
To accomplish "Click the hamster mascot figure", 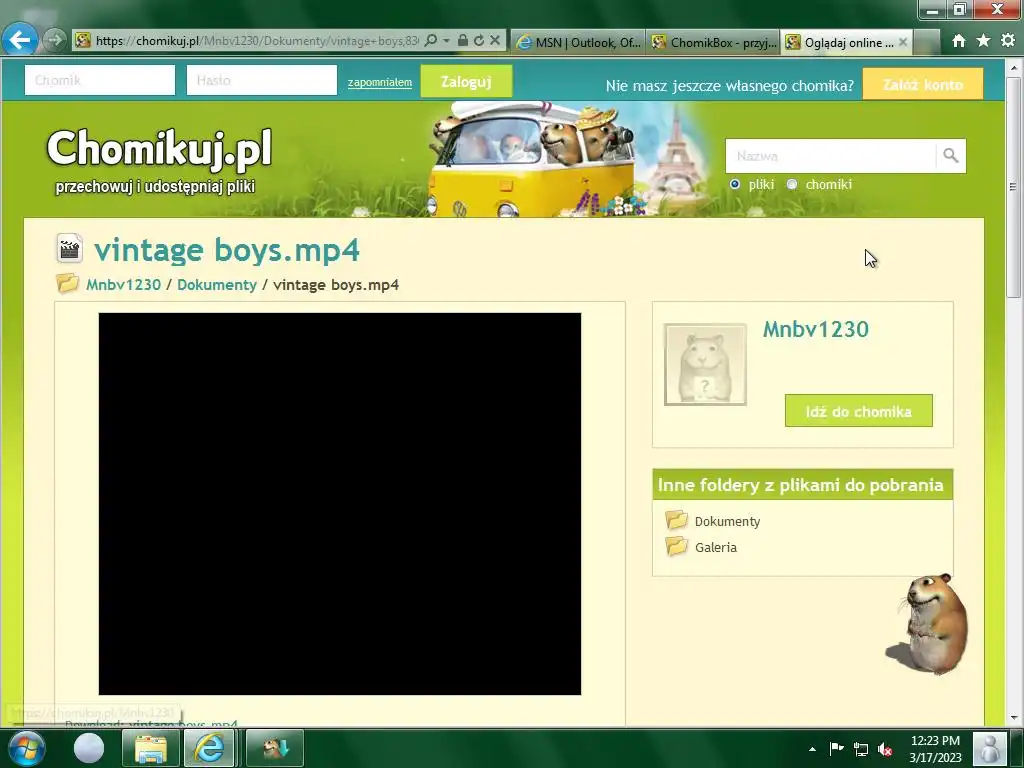I will click(x=929, y=624).
